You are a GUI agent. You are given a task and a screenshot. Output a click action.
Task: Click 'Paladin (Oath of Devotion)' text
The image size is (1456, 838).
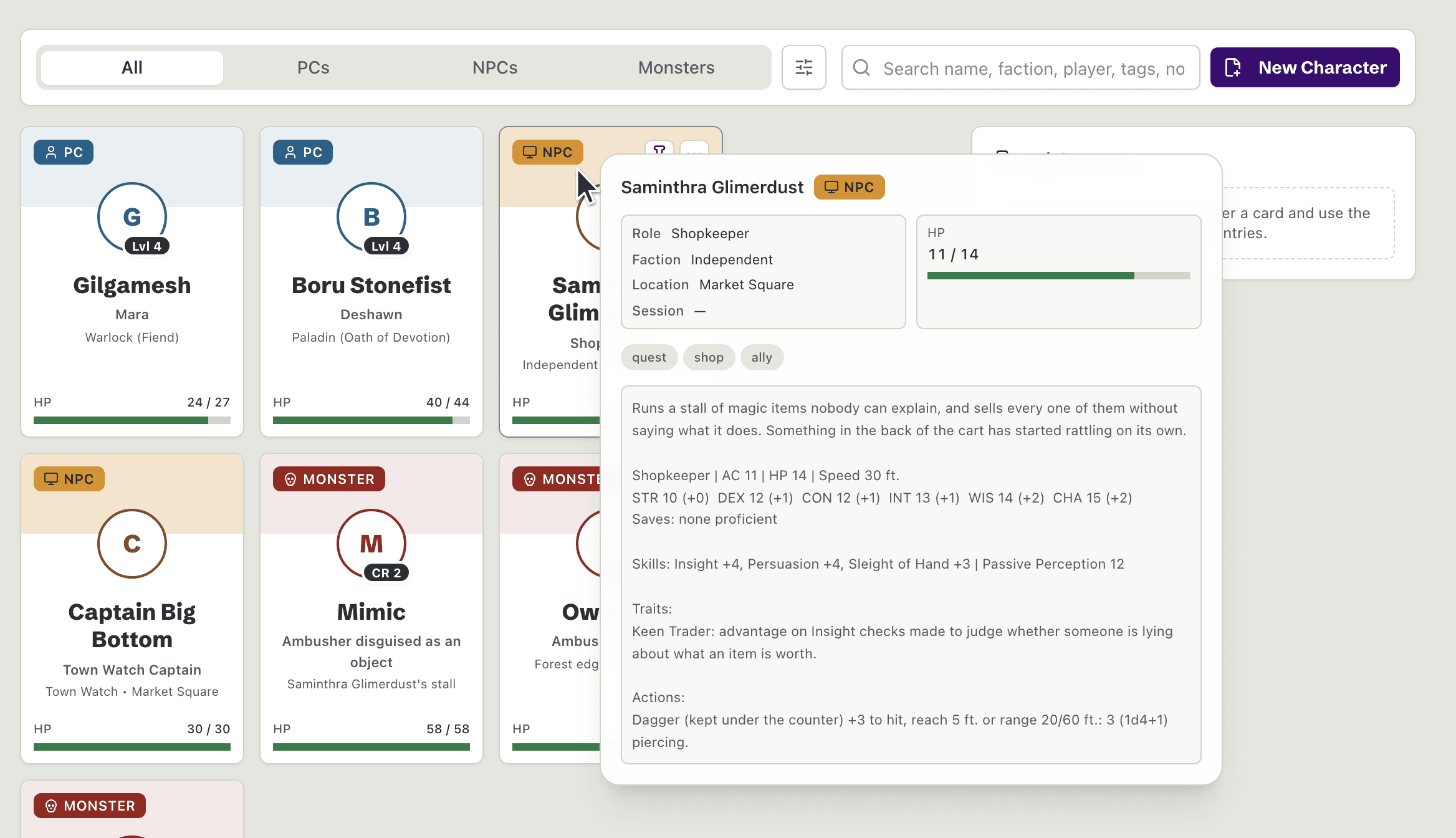tap(371, 337)
